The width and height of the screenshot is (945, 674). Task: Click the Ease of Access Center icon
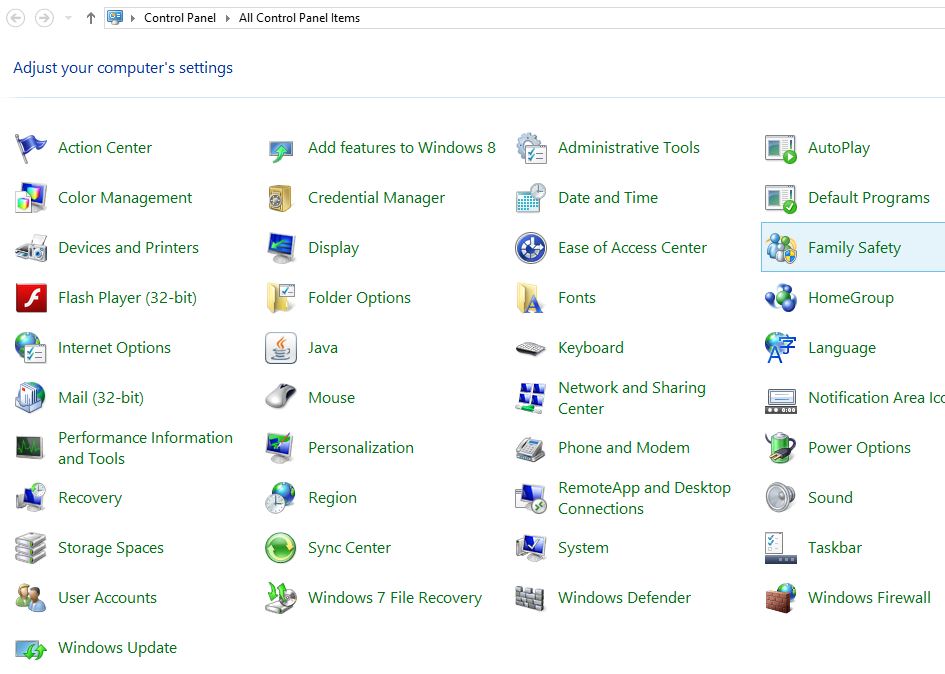point(531,248)
